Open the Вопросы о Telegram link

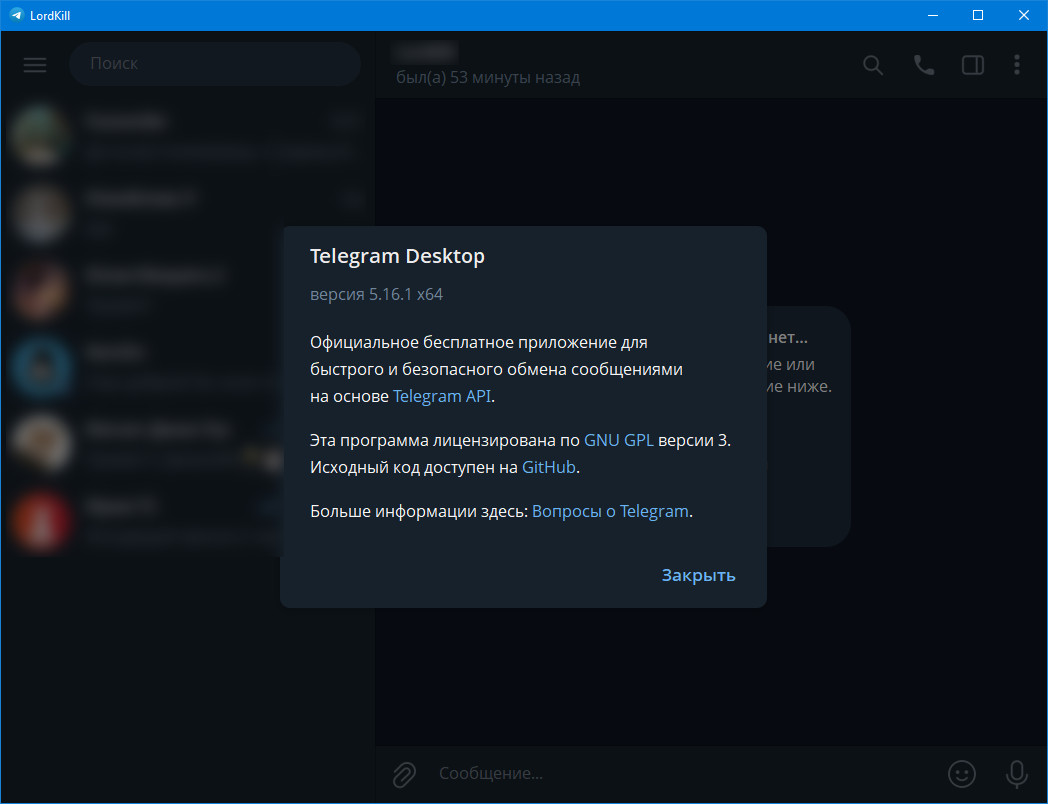coord(610,511)
